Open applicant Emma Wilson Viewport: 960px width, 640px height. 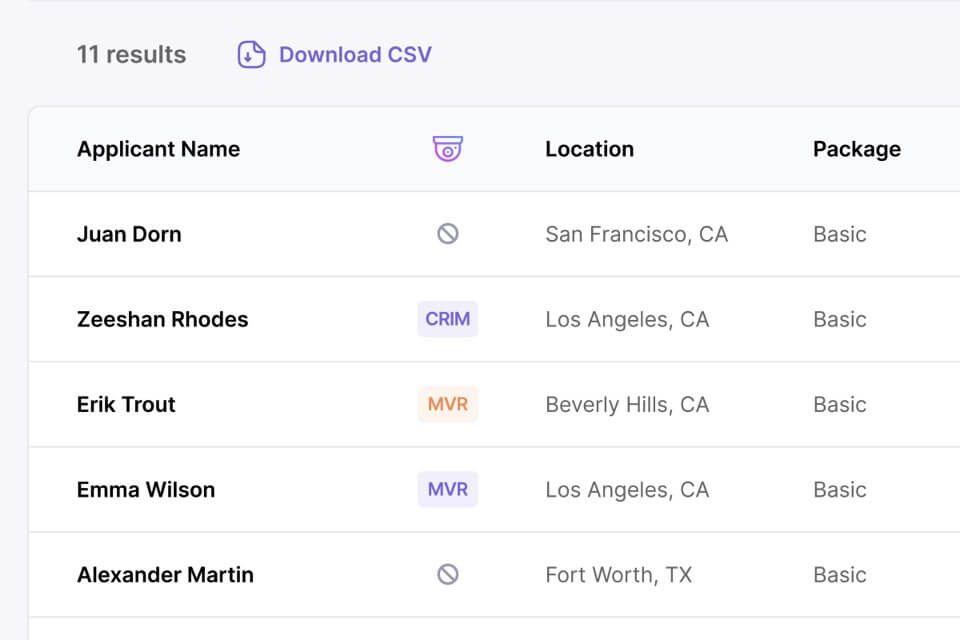tap(146, 489)
